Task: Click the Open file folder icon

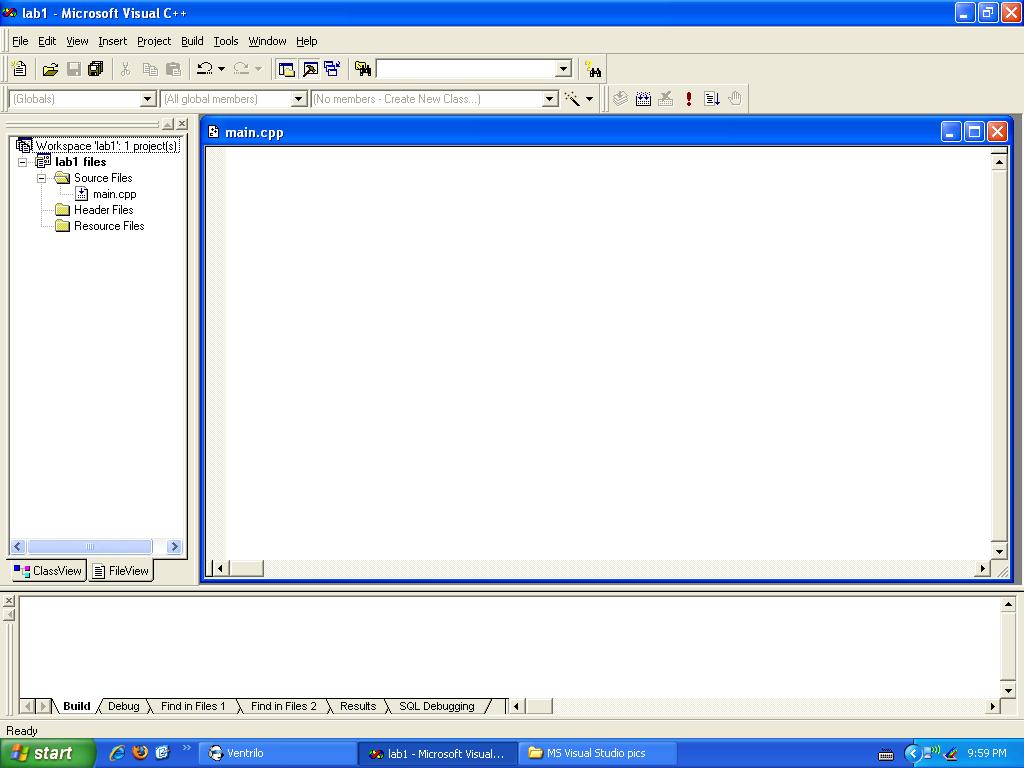Action: pos(50,69)
